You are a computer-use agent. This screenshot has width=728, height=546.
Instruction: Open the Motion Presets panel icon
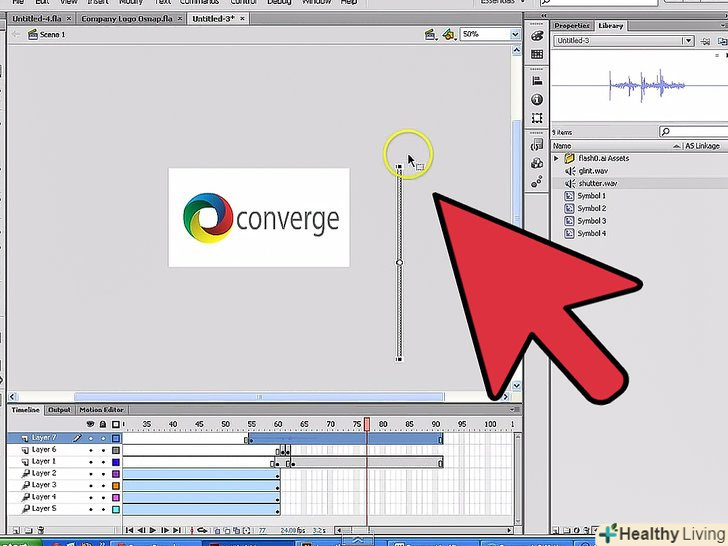tap(537, 182)
